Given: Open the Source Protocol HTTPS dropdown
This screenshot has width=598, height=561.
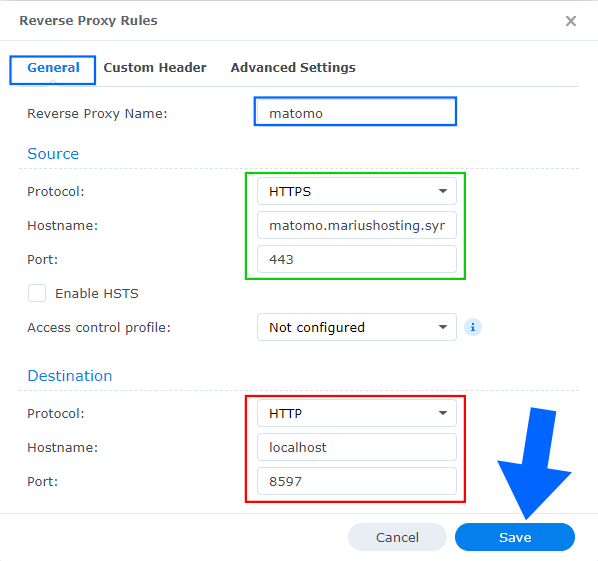Looking at the screenshot, I should [x=357, y=191].
